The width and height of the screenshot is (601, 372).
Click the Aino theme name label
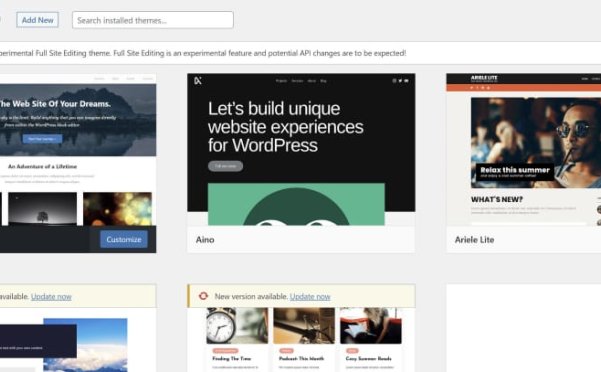pyautogui.click(x=205, y=240)
